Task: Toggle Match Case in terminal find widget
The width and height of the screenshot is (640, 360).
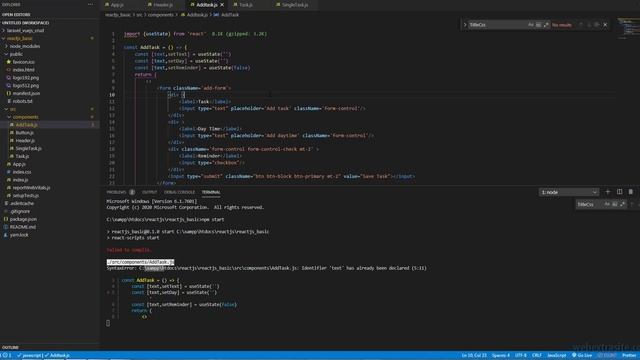Action: pyautogui.click(x=607, y=204)
